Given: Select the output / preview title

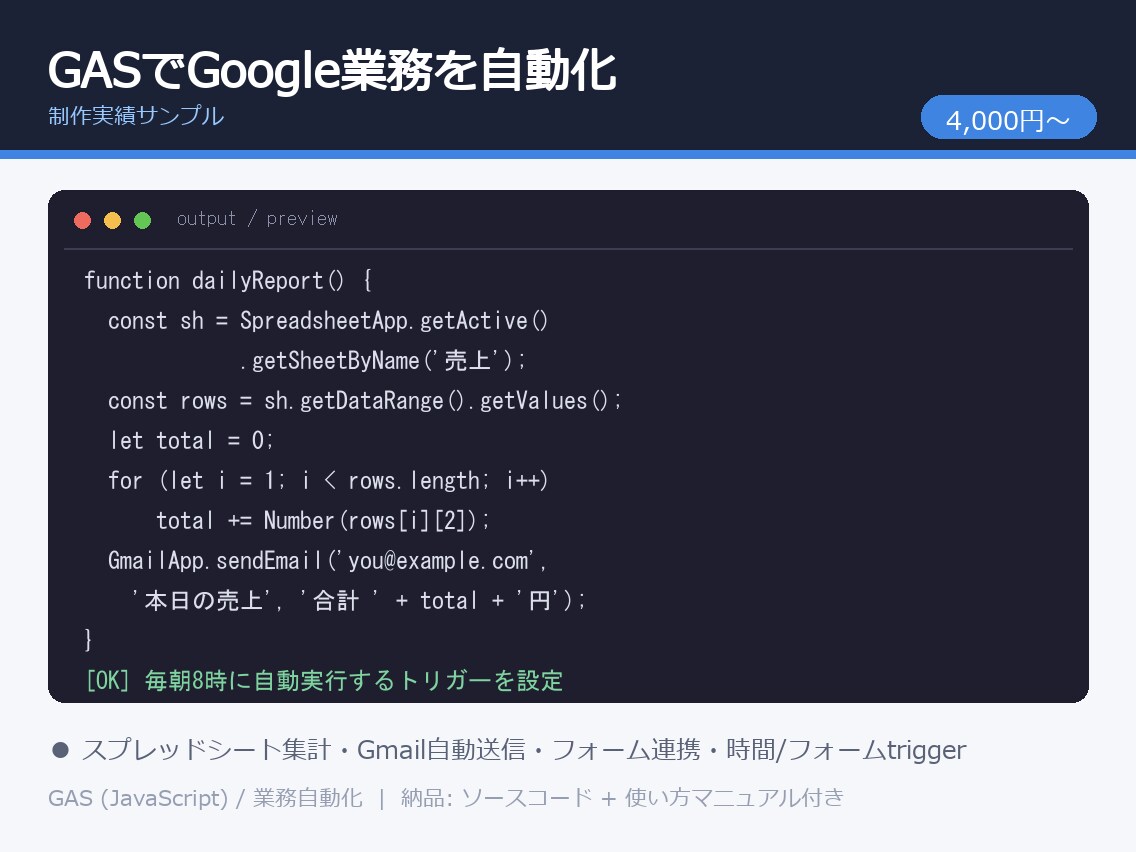Looking at the screenshot, I should (x=257, y=219).
